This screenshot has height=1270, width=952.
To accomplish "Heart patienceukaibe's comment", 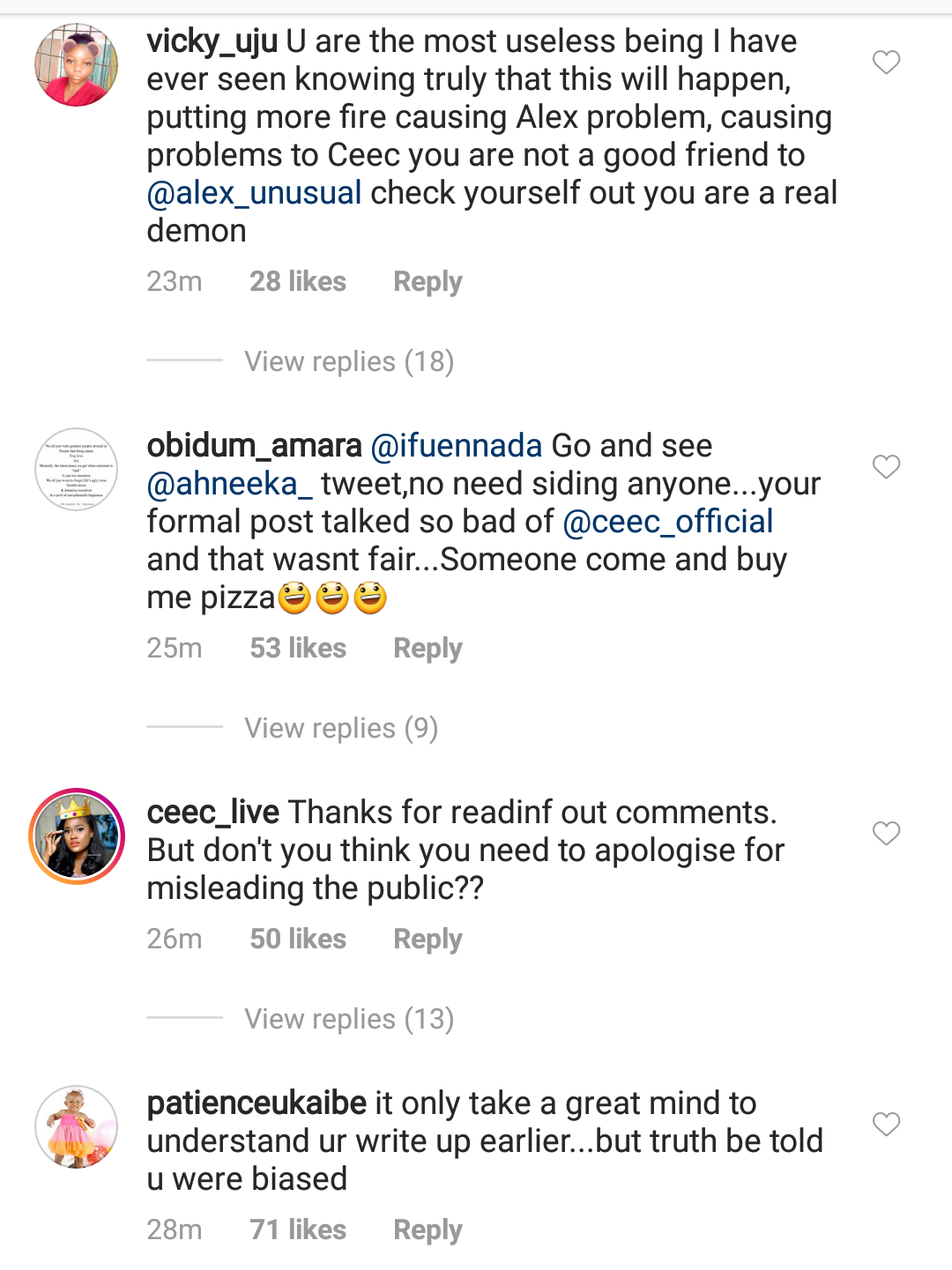I will [x=886, y=1124].
